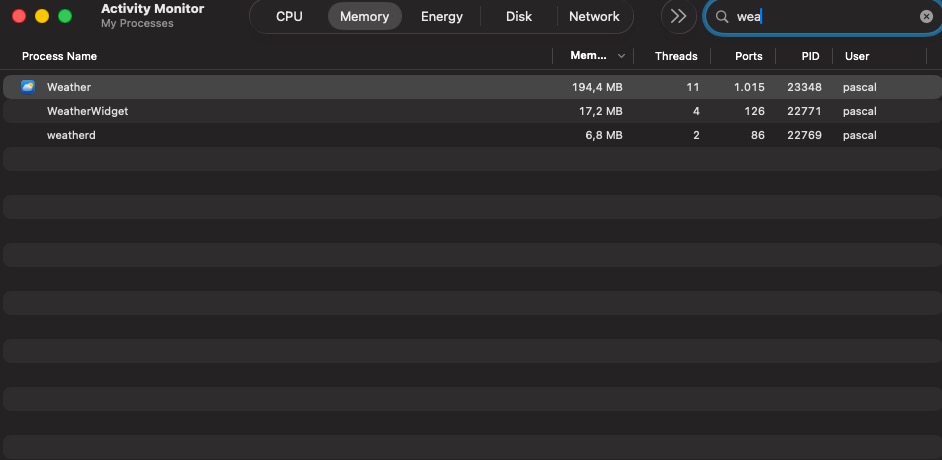Close the Activity Monitor window
This screenshot has width=942, height=460.
click(x=19, y=16)
